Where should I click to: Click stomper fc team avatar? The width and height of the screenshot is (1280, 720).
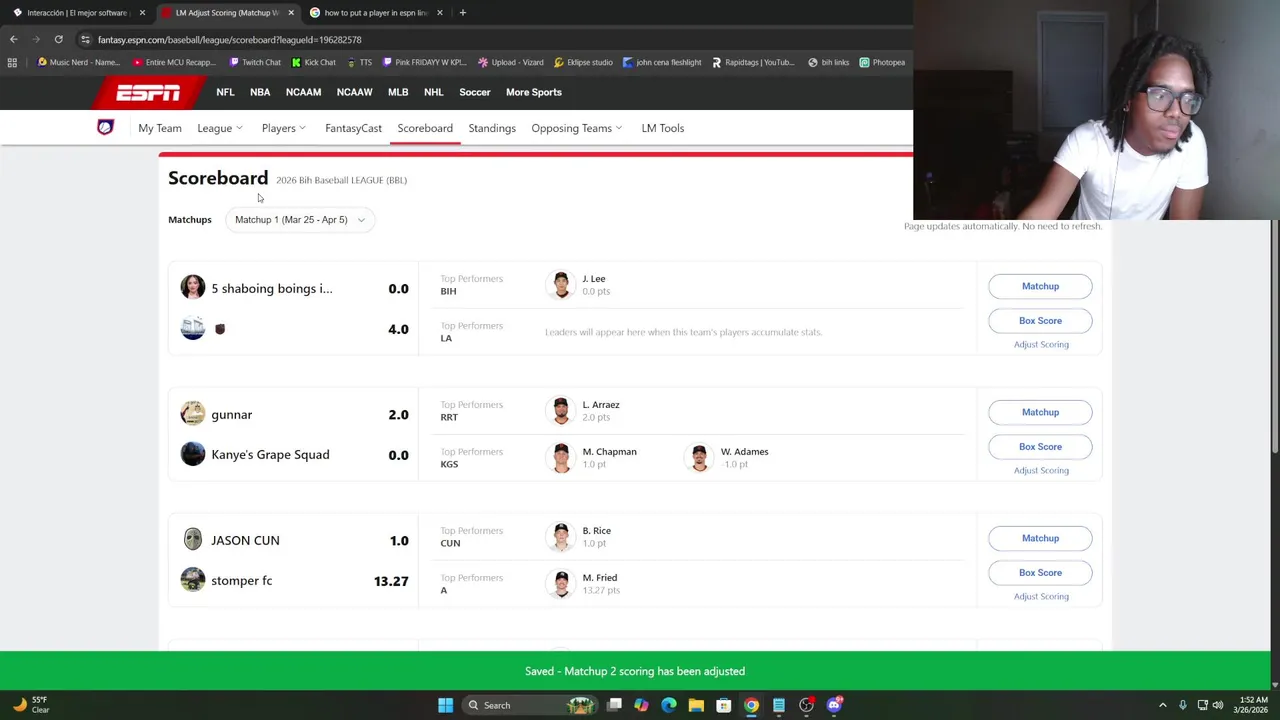[x=193, y=580]
